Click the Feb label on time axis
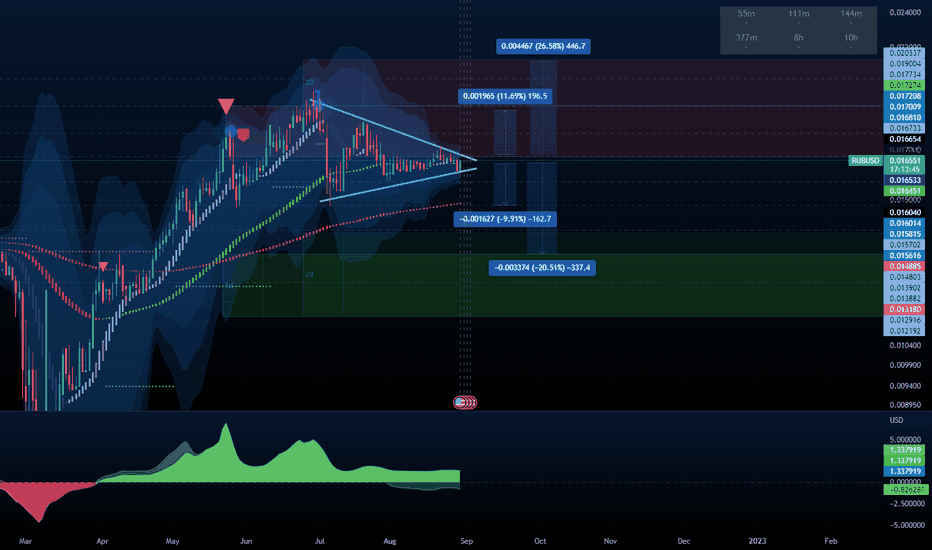The image size is (932, 550). tap(831, 541)
